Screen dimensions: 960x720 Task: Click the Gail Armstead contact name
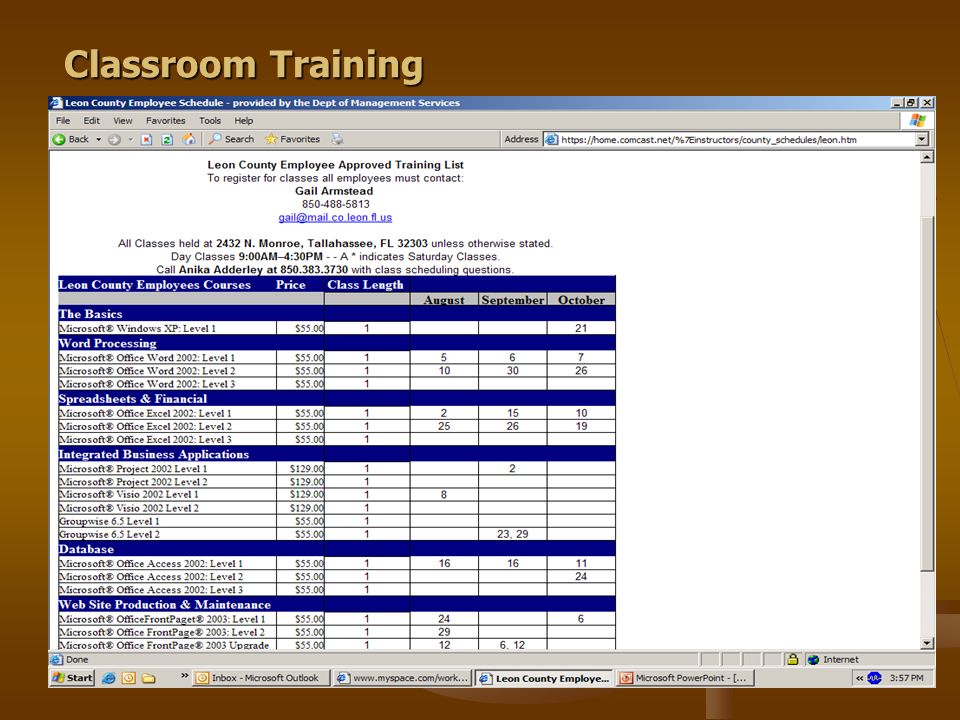pyautogui.click(x=334, y=191)
